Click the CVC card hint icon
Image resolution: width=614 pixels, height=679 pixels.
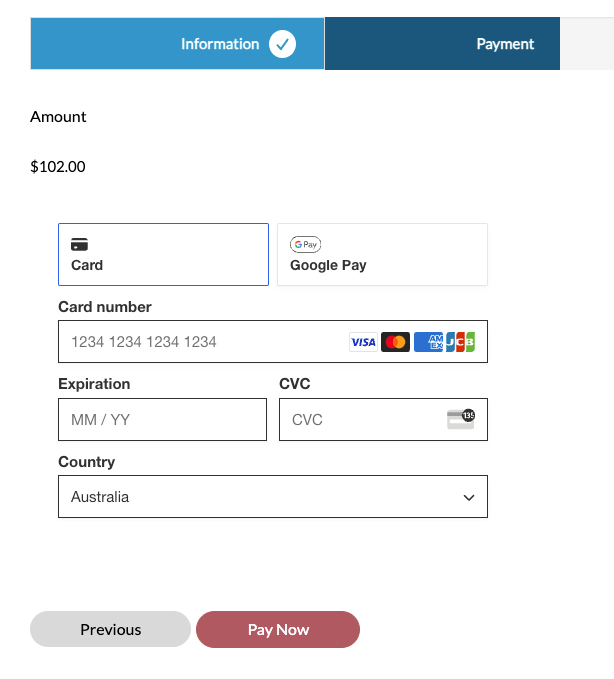click(x=460, y=419)
